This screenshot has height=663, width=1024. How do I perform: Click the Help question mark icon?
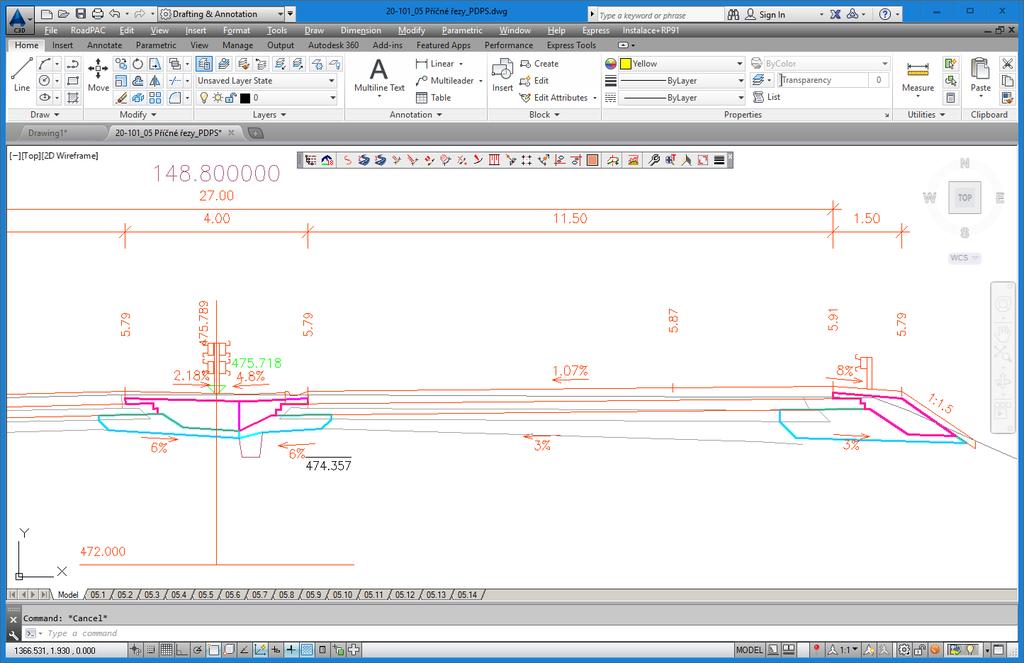tap(885, 14)
